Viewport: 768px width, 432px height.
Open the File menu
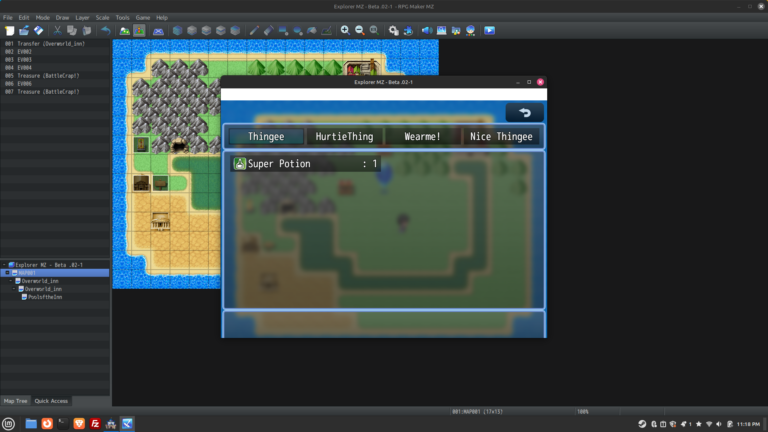click(x=8, y=18)
